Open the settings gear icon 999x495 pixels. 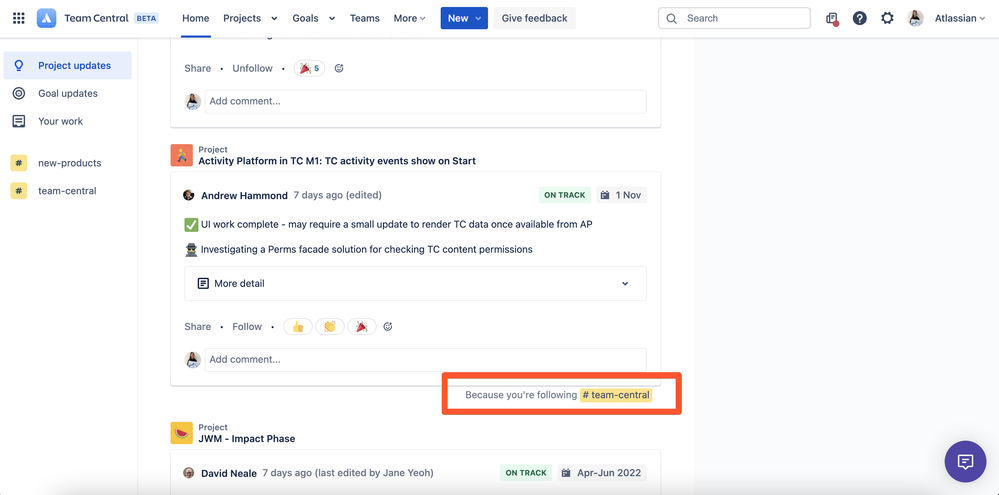tap(888, 18)
